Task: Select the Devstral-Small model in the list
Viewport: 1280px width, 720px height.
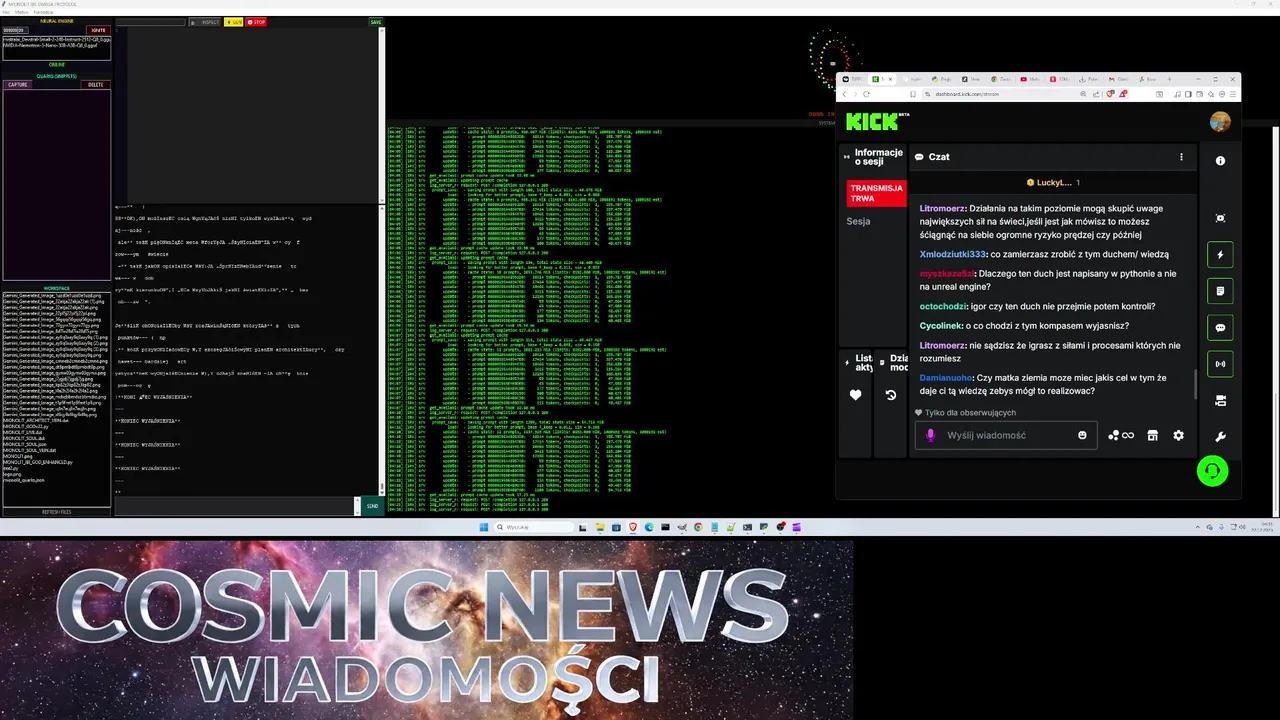Action: pyautogui.click(x=56, y=39)
